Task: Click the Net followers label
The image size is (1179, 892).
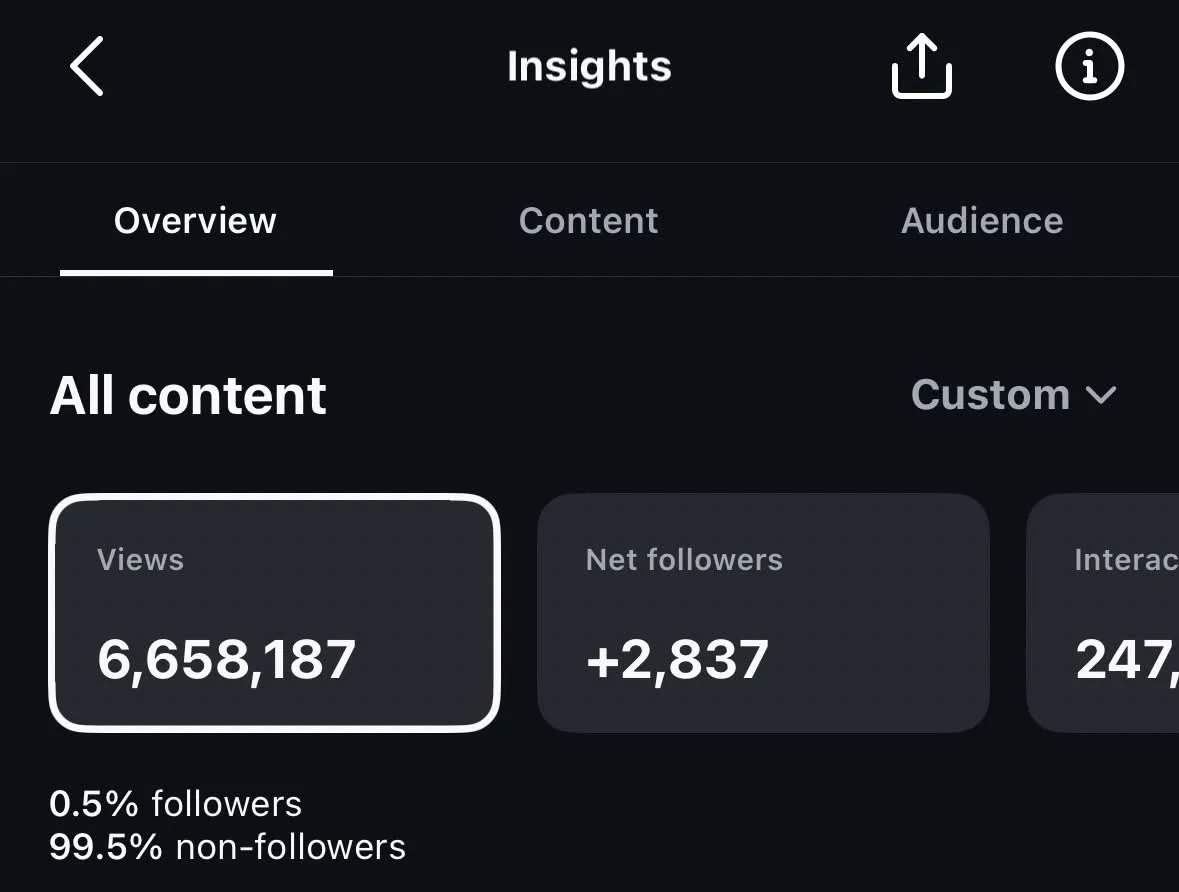Action: (684, 560)
